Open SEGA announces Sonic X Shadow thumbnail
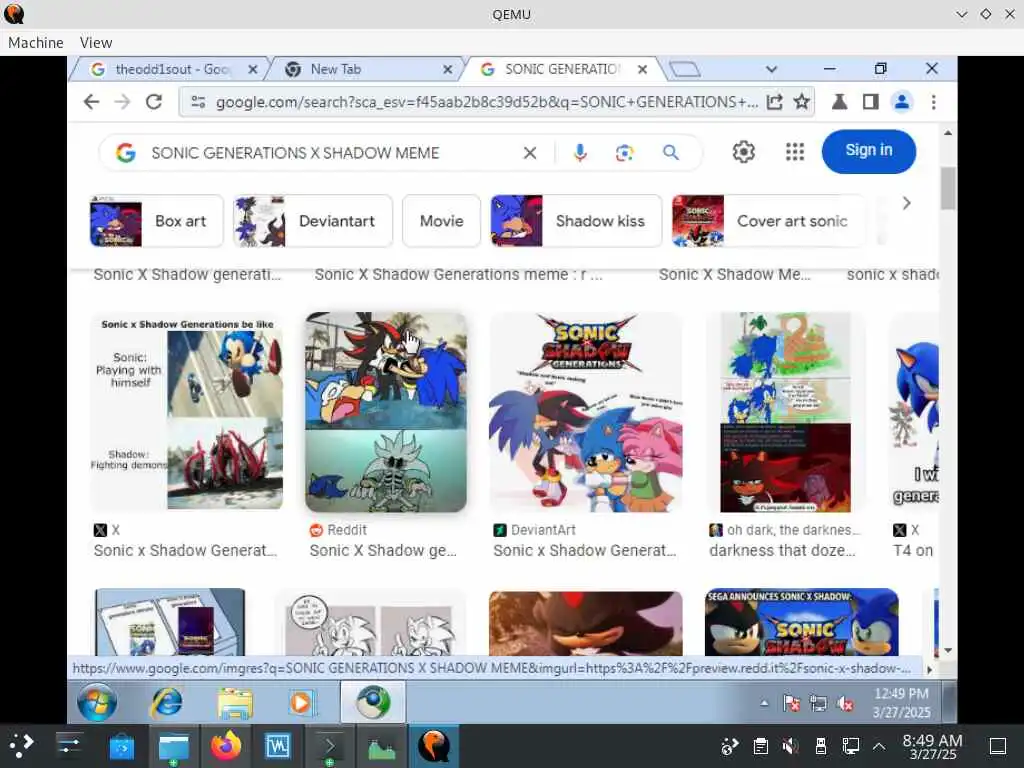Image resolution: width=1024 pixels, height=768 pixels. [x=801, y=622]
